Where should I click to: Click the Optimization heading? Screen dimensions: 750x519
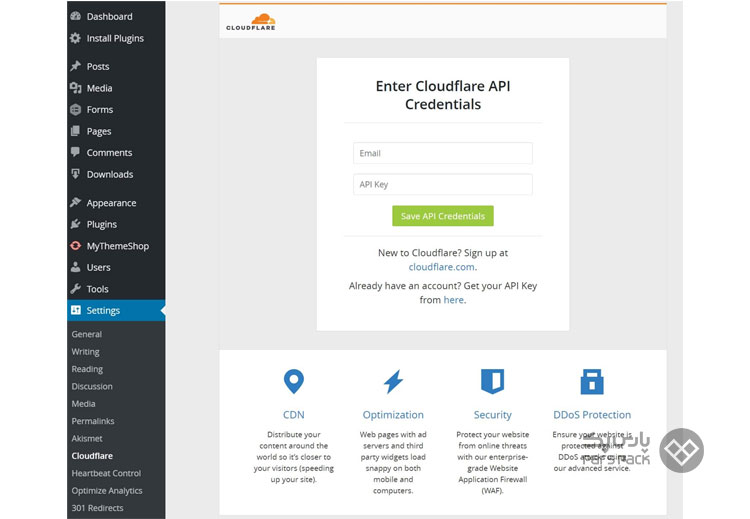(x=393, y=415)
